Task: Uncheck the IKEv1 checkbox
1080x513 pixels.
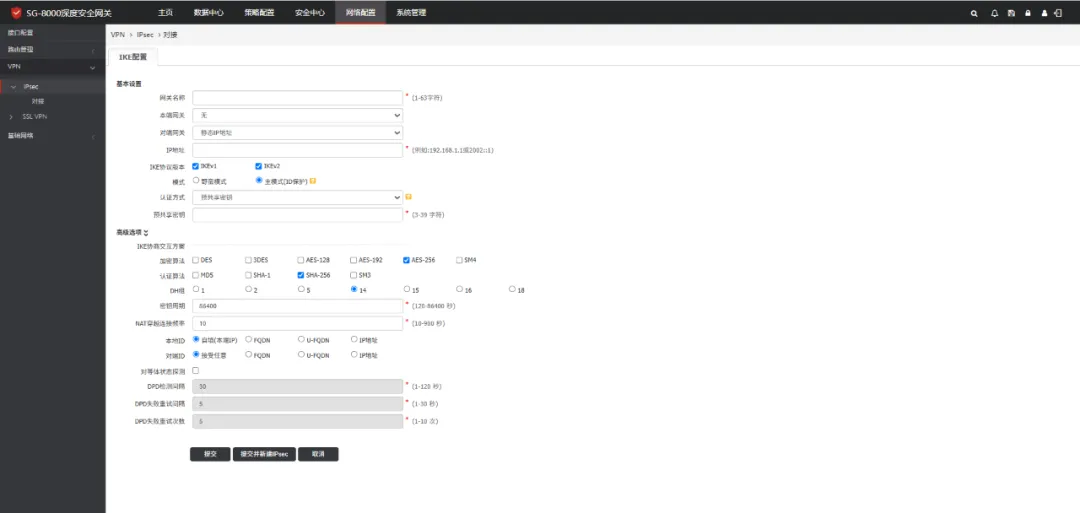Action: [196, 165]
